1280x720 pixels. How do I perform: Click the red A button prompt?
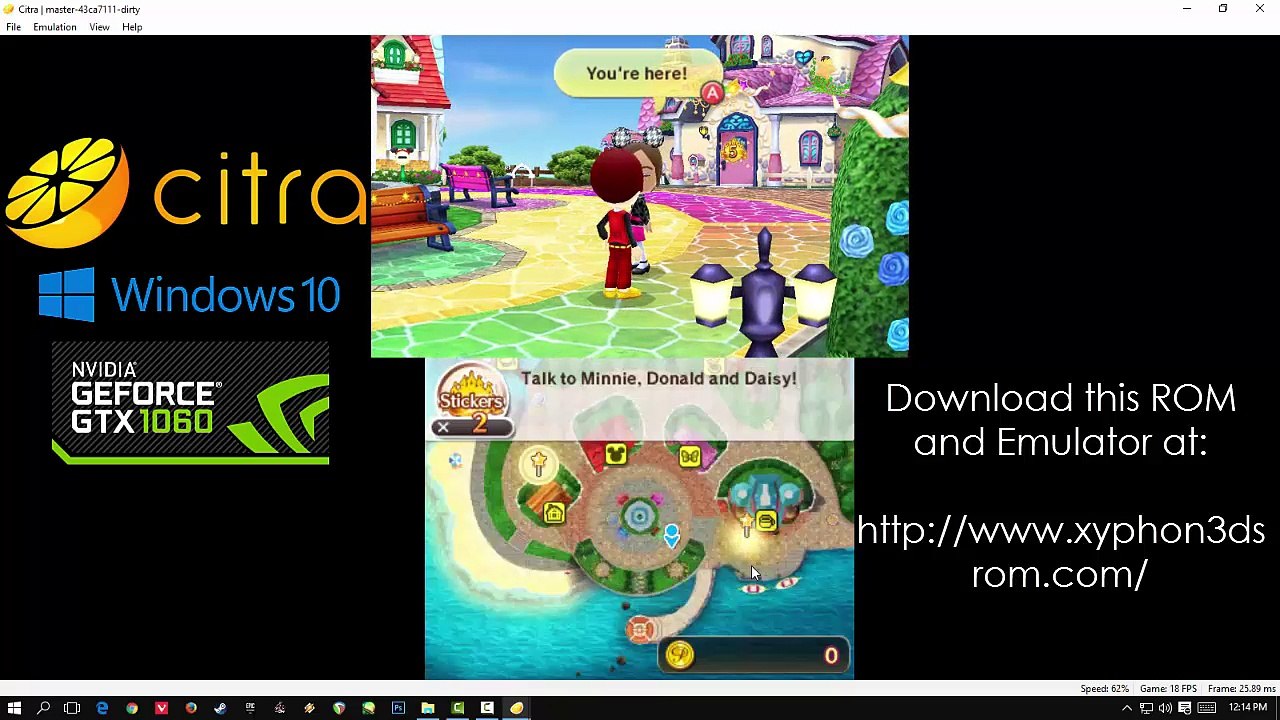tap(711, 94)
